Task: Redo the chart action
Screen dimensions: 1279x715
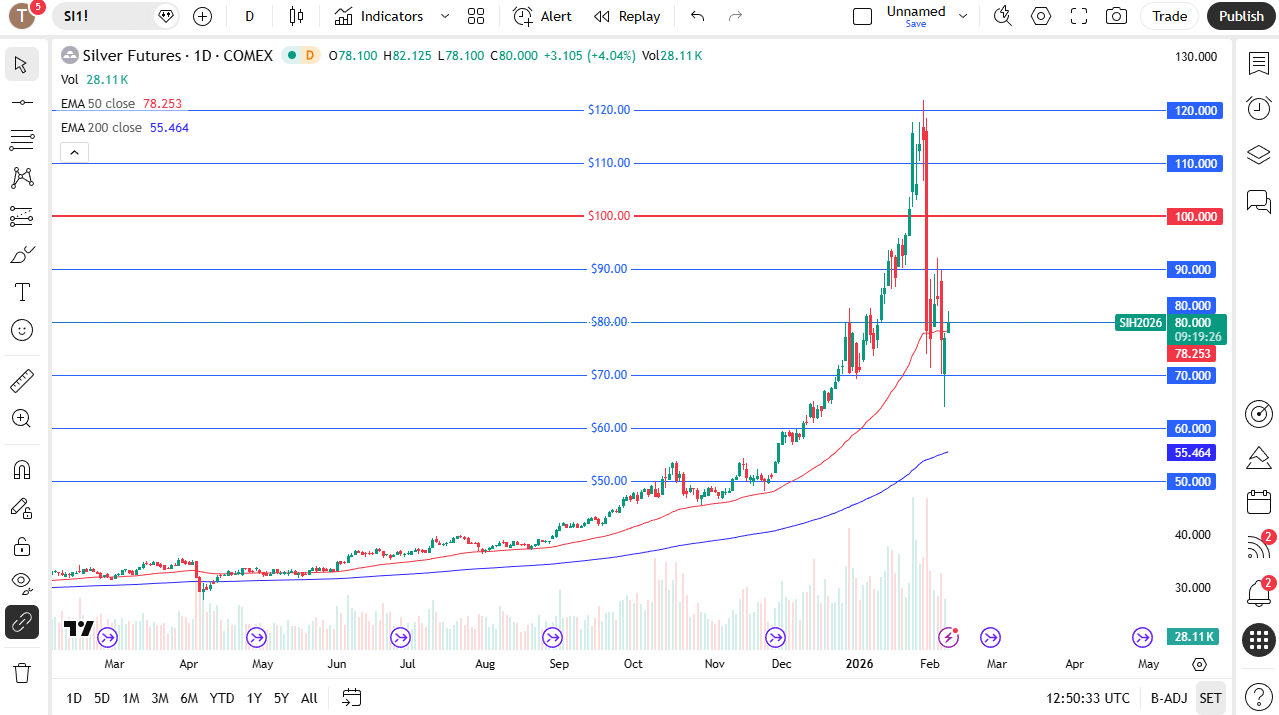Action: 736,16
